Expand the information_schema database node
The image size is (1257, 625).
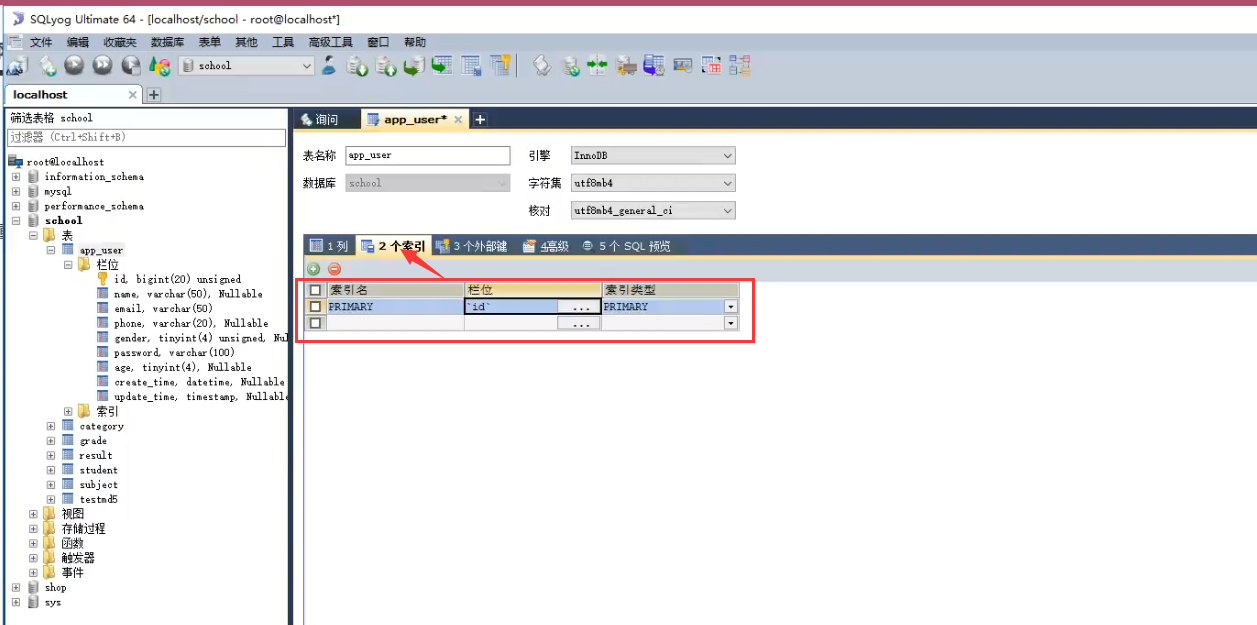point(16,177)
